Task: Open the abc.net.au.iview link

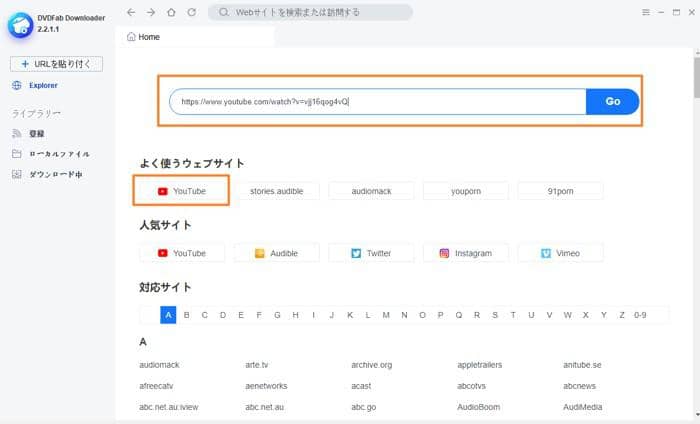Action: pos(168,407)
